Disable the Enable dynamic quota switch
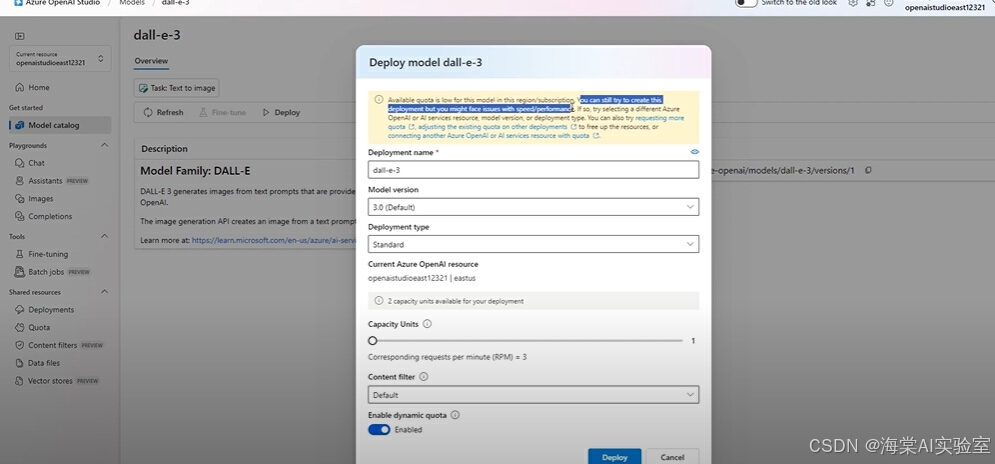 379,430
